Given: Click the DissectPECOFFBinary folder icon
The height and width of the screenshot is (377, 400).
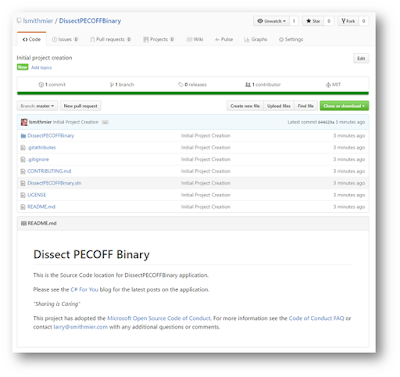Looking at the screenshot, I should (23, 136).
